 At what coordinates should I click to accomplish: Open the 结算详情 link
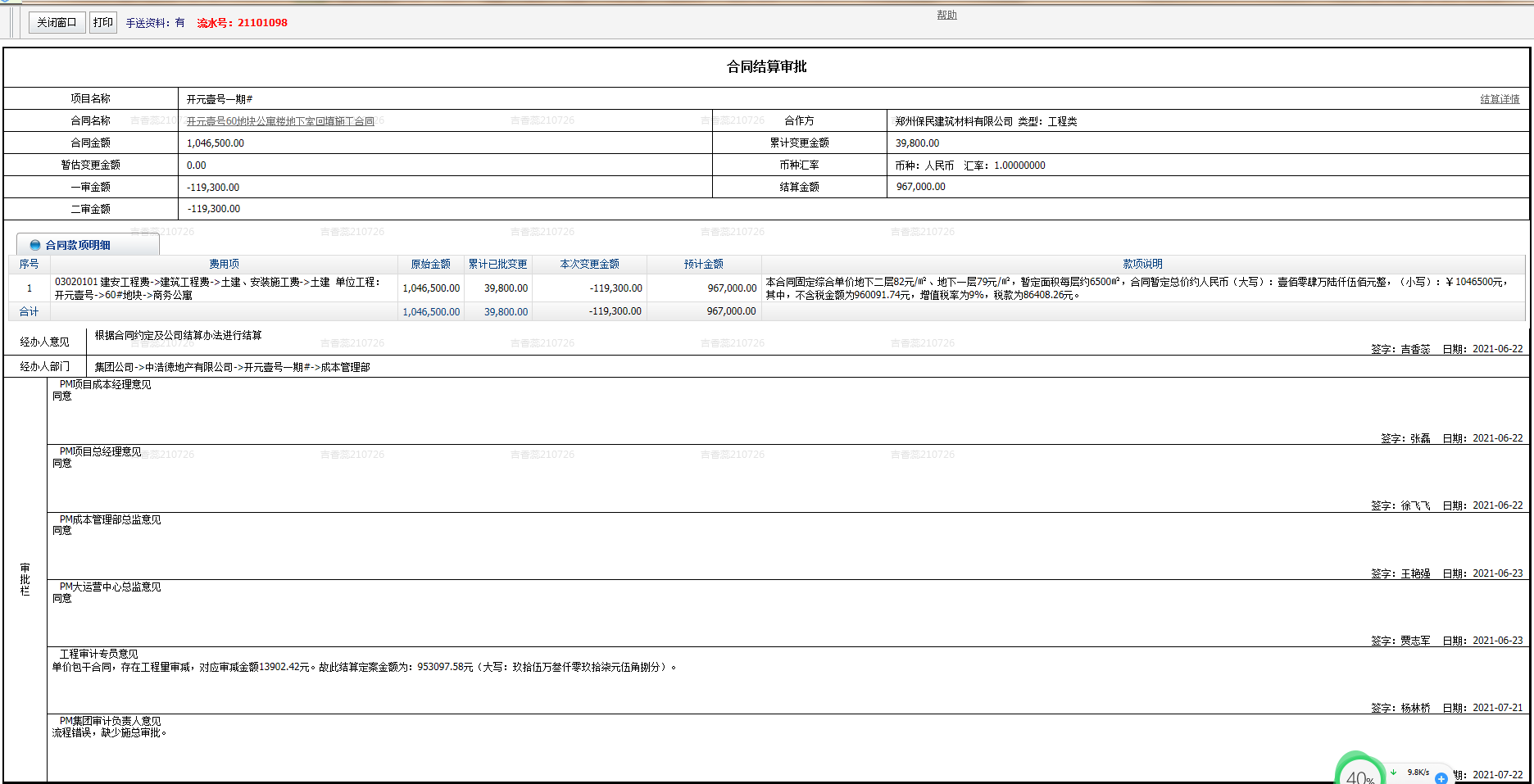tap(1499, 99)
